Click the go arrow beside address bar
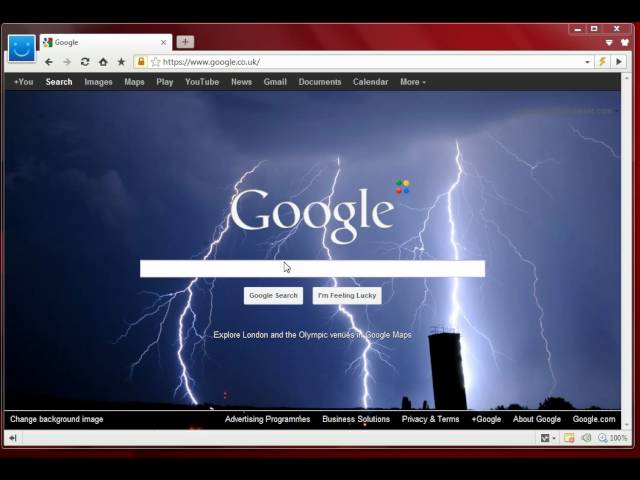The image size is (640, 480). pyautogui.click(x=619, y=62)
